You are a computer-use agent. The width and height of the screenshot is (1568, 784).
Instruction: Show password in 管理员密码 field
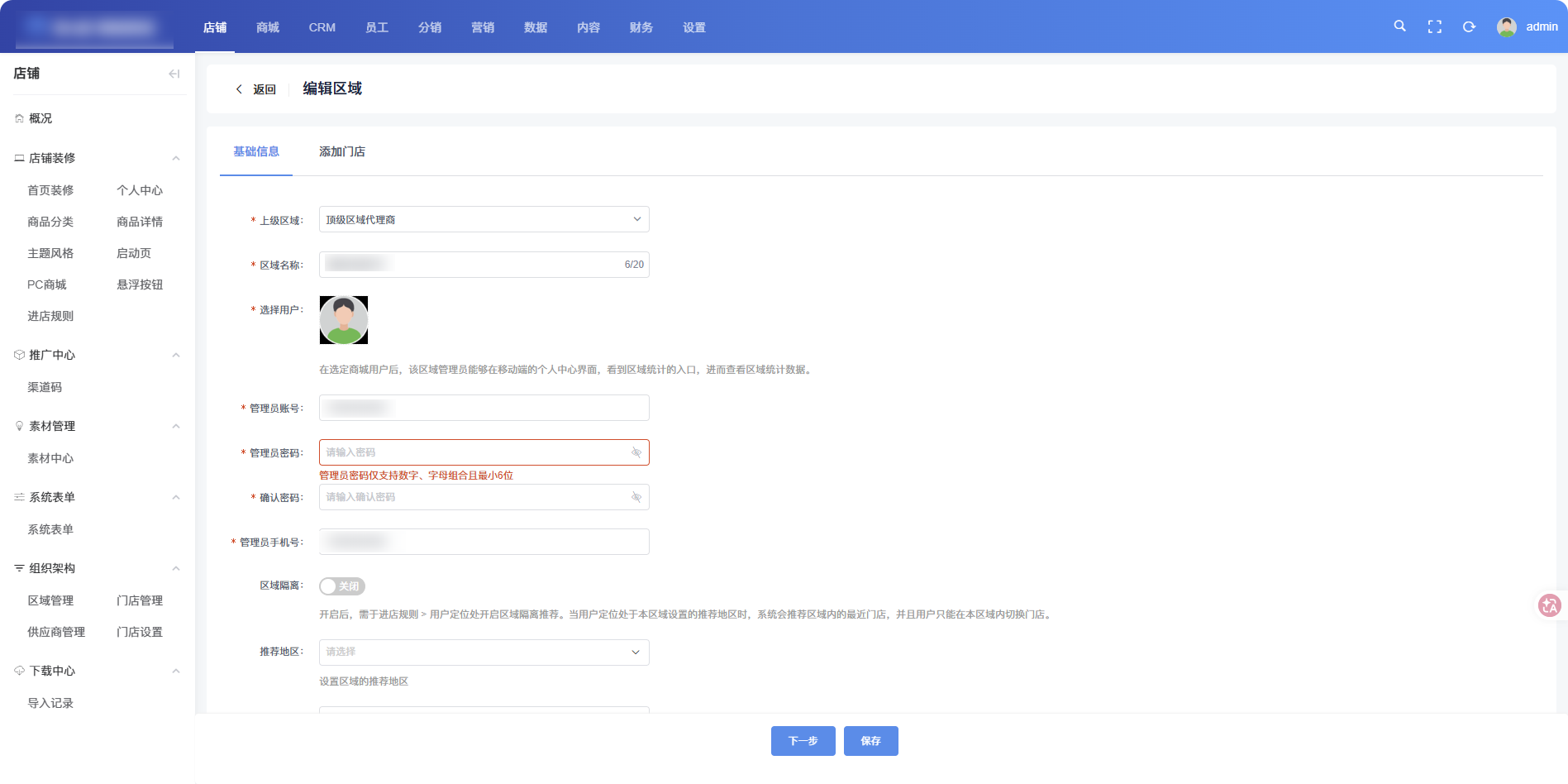point(636,452)
